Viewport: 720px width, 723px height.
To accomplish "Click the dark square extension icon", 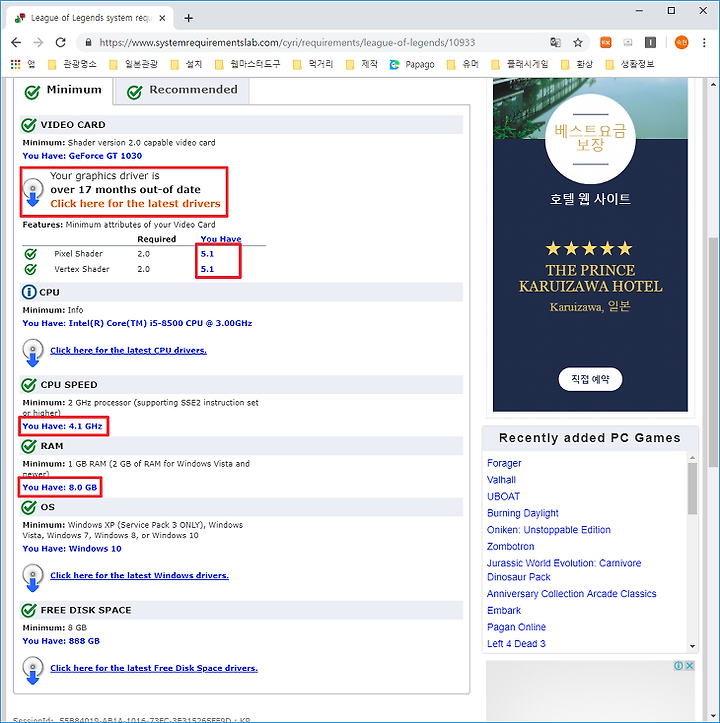I will click(x=650, y=43).
